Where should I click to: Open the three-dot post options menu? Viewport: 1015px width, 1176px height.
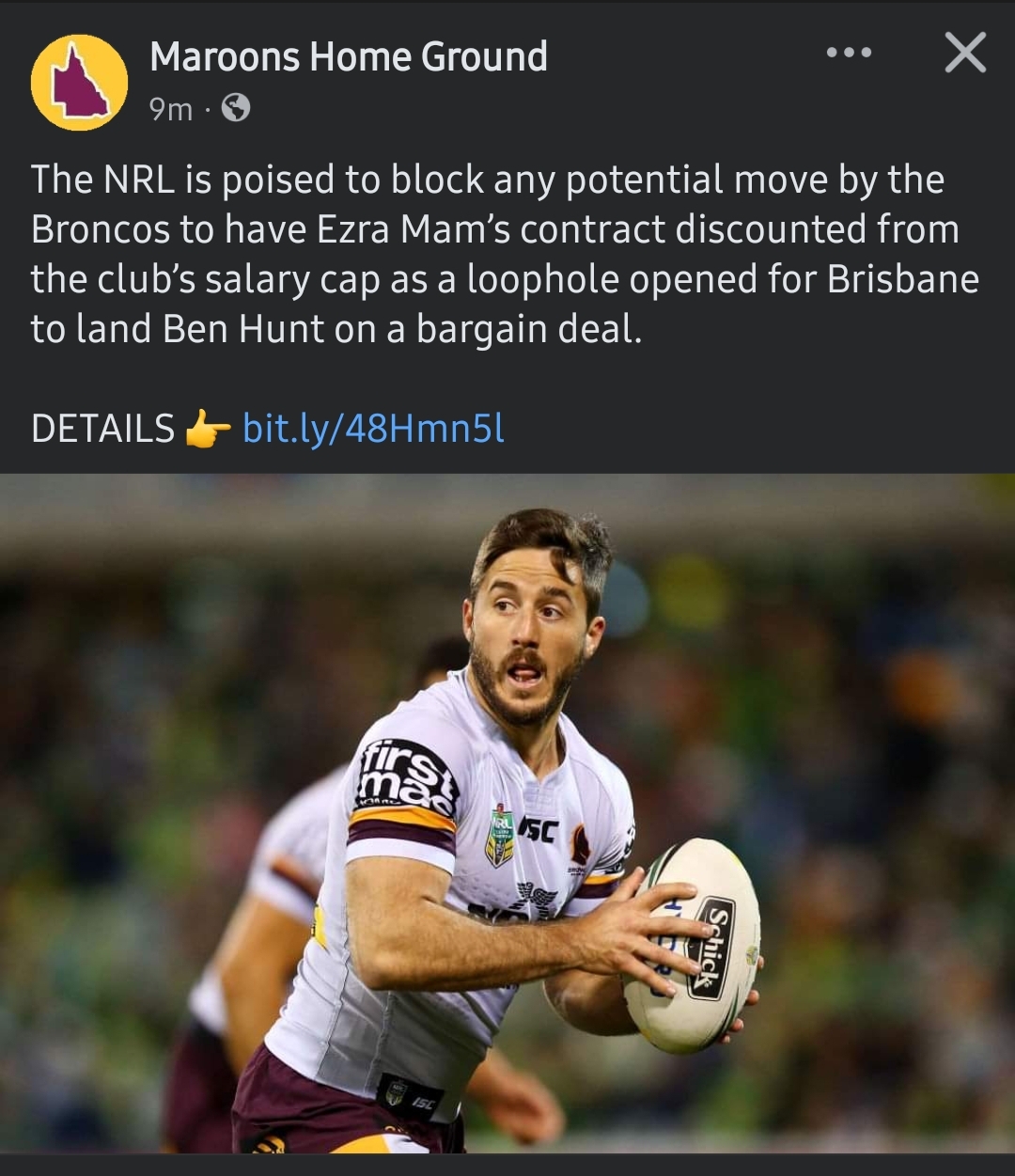tap(849, 53)
